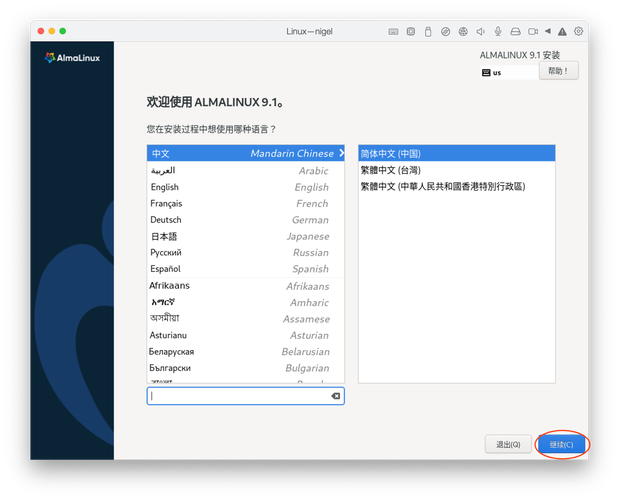619x500 pixels.
Task: Open the VM settings gear icon
Action: coord(578,31)
